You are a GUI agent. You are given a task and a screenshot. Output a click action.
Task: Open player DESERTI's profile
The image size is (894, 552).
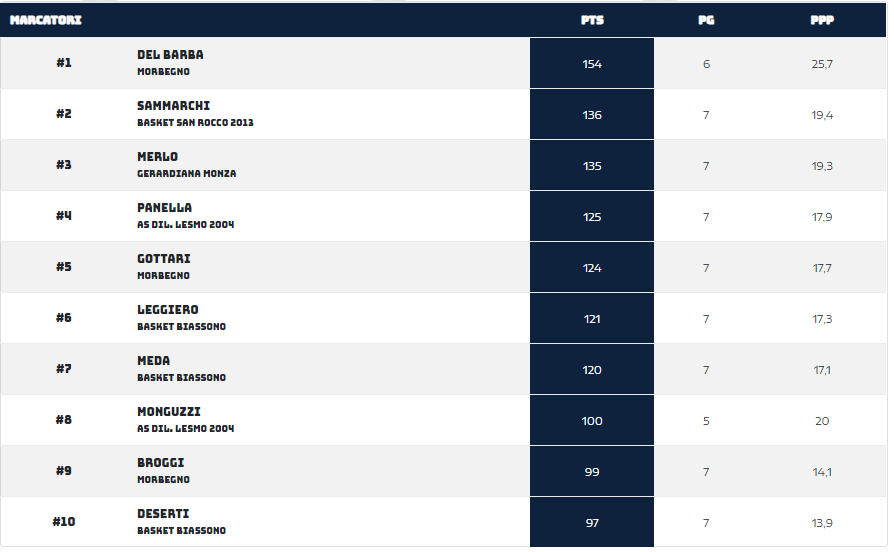tap(163, 514)
